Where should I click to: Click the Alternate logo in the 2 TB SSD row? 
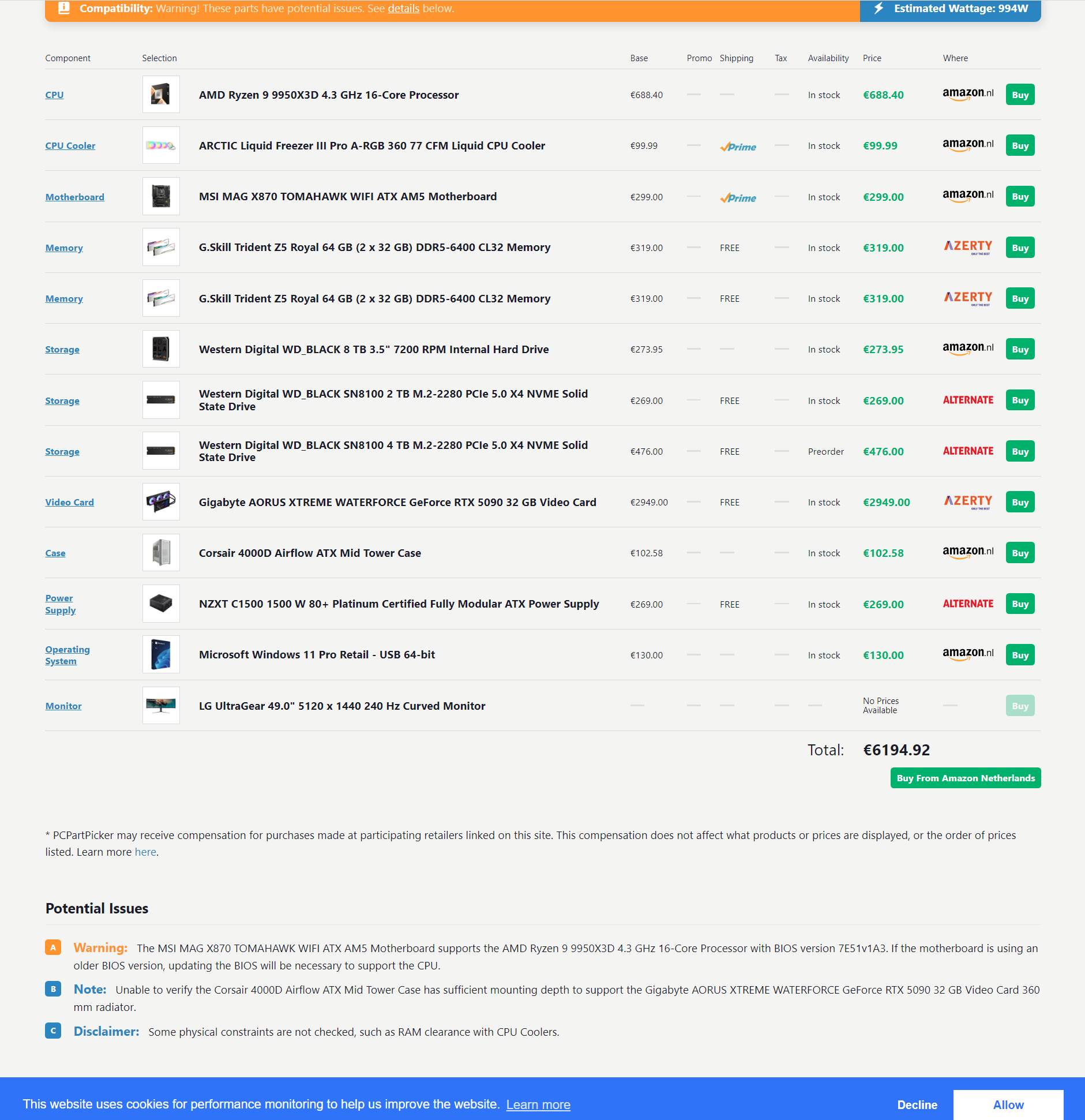tap(968, 400)
